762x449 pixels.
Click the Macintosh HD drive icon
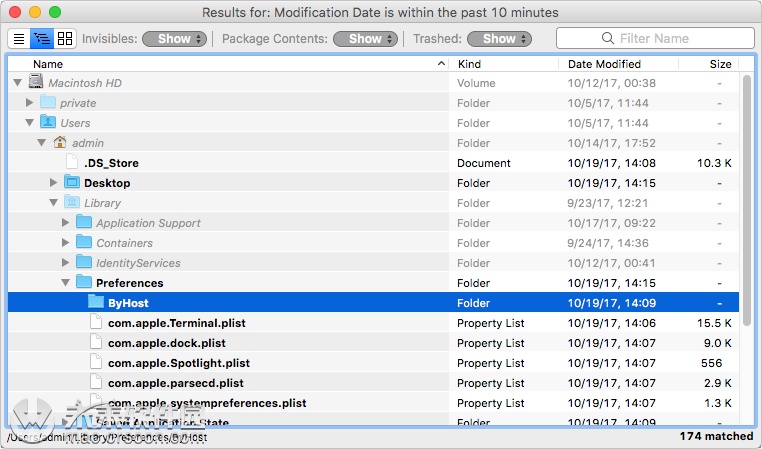36,82
